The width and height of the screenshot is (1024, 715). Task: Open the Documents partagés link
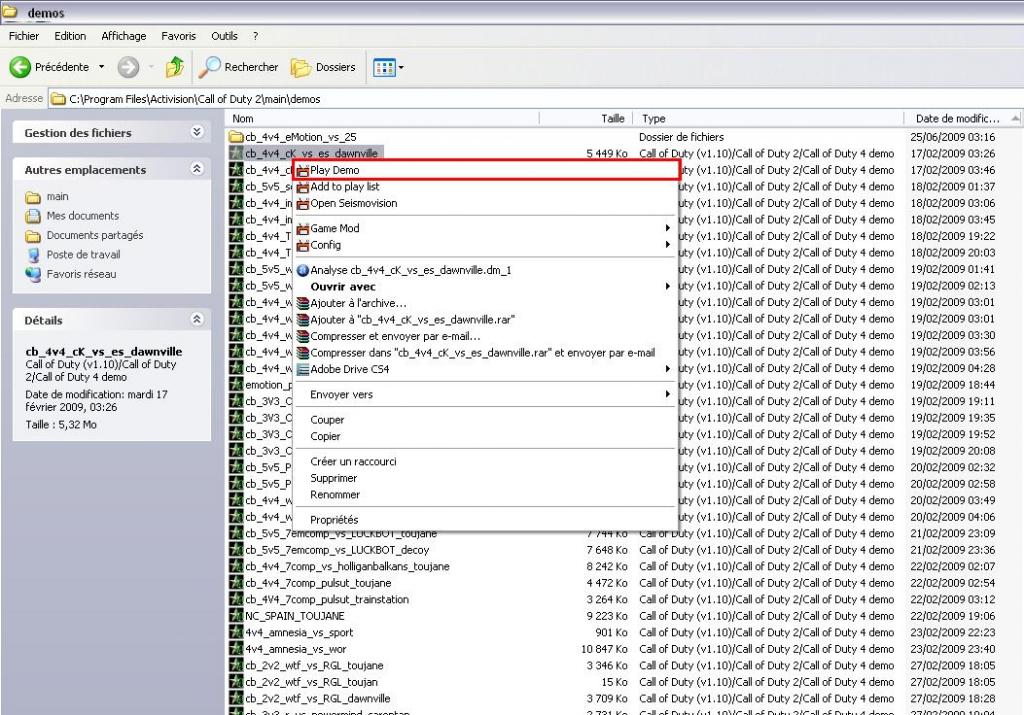[95, 236]
